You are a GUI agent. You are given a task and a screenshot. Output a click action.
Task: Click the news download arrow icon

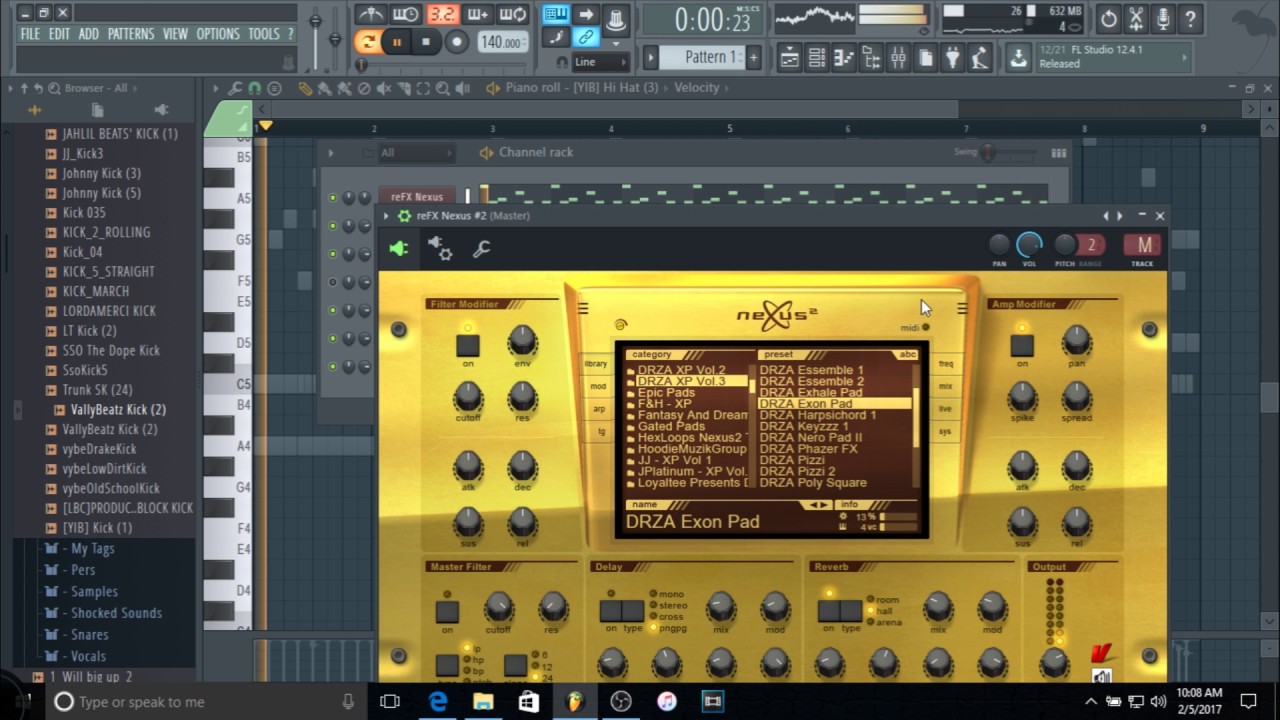tap(1018, 57)
